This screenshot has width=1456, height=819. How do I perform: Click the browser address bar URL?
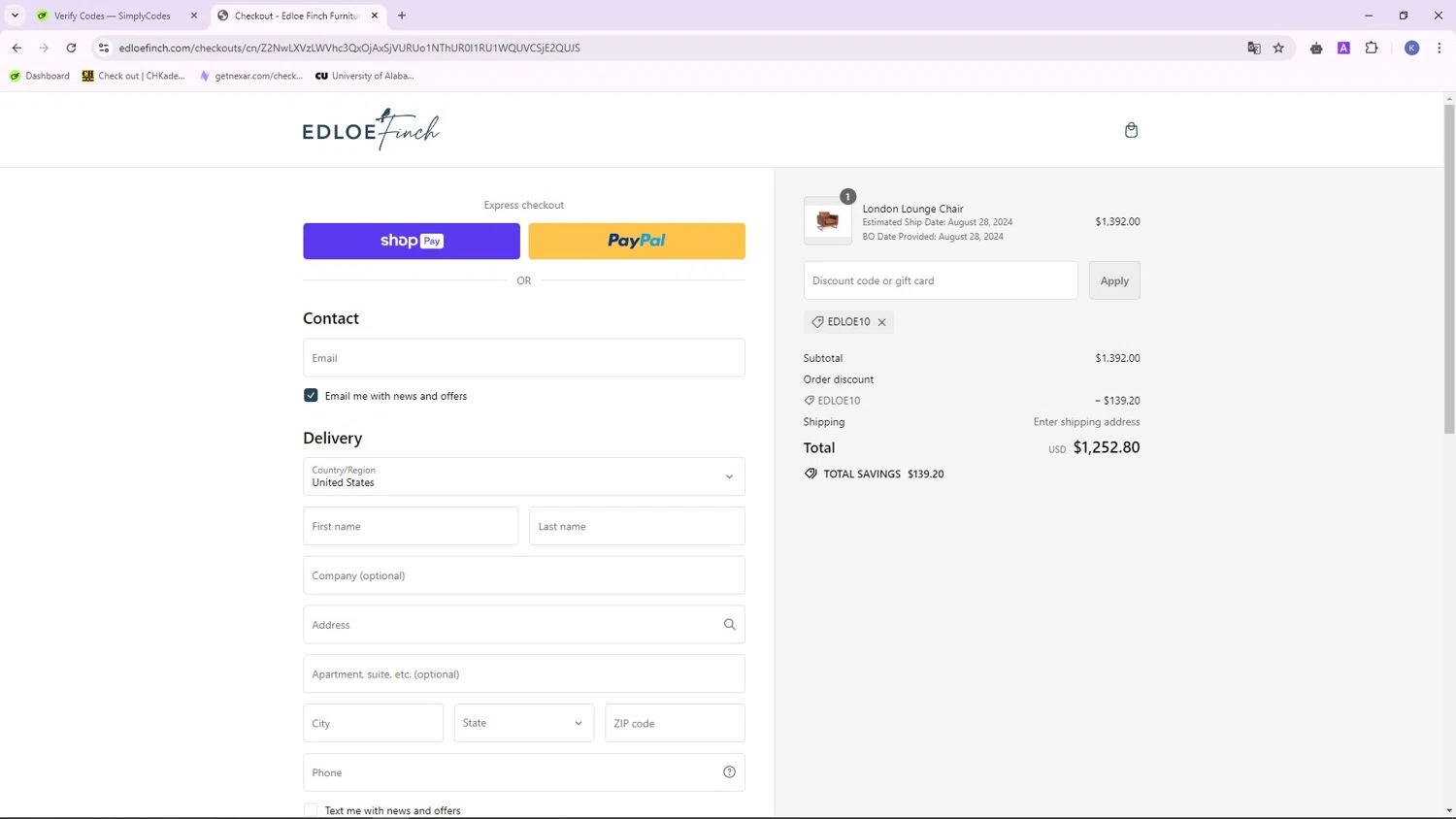tap(349, 48)
